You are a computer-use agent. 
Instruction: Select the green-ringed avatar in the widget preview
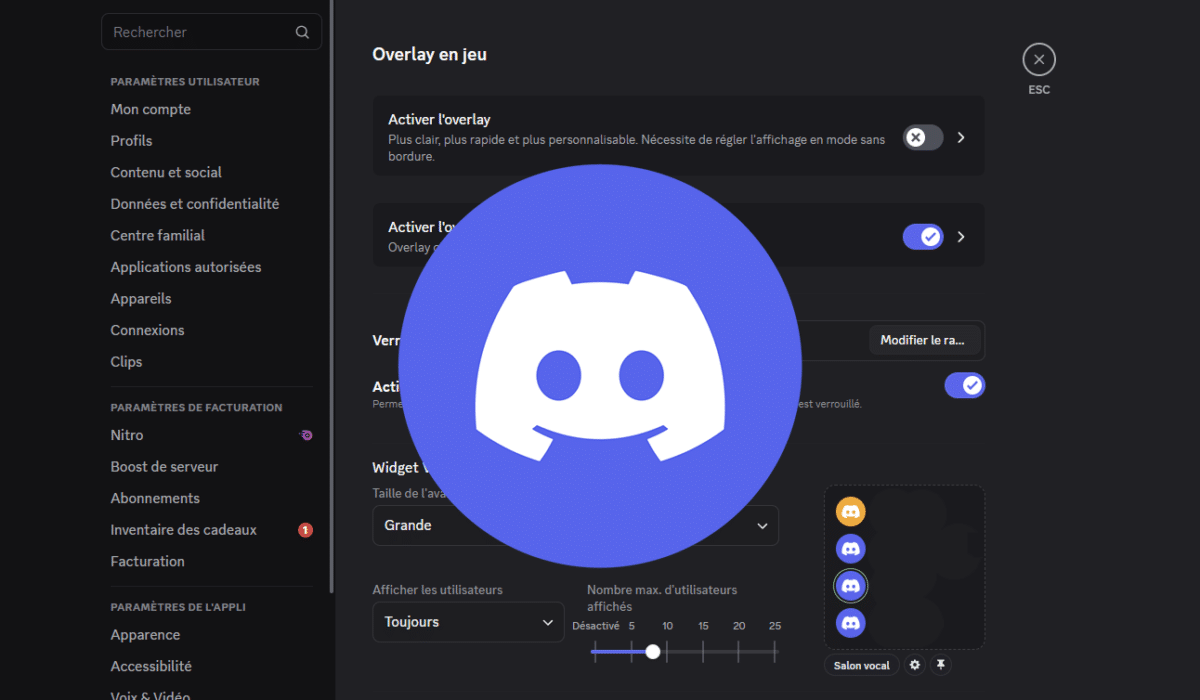tap(850, 585)
